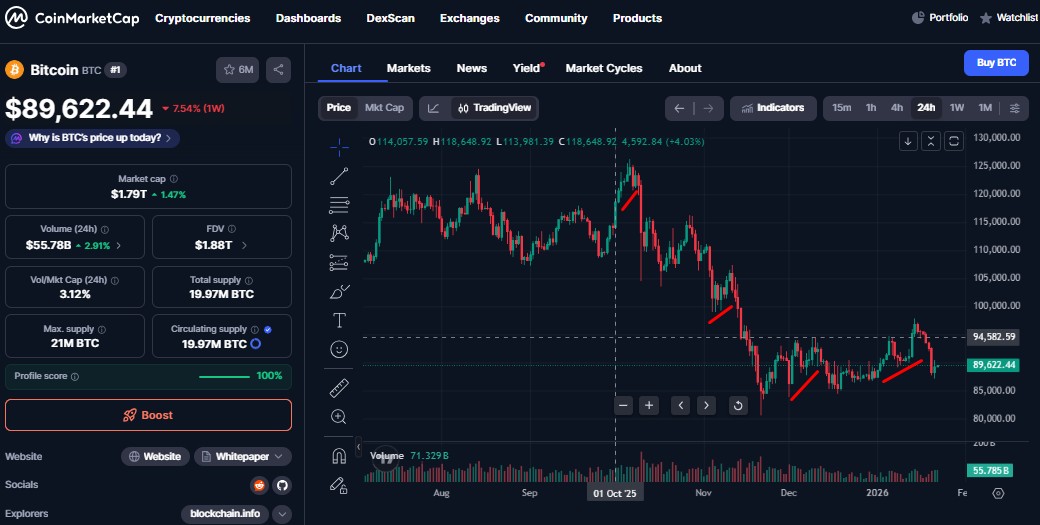Select the ruler measure tool
The width and height of the screenshot is (1040, 525).
pos(339,388)
